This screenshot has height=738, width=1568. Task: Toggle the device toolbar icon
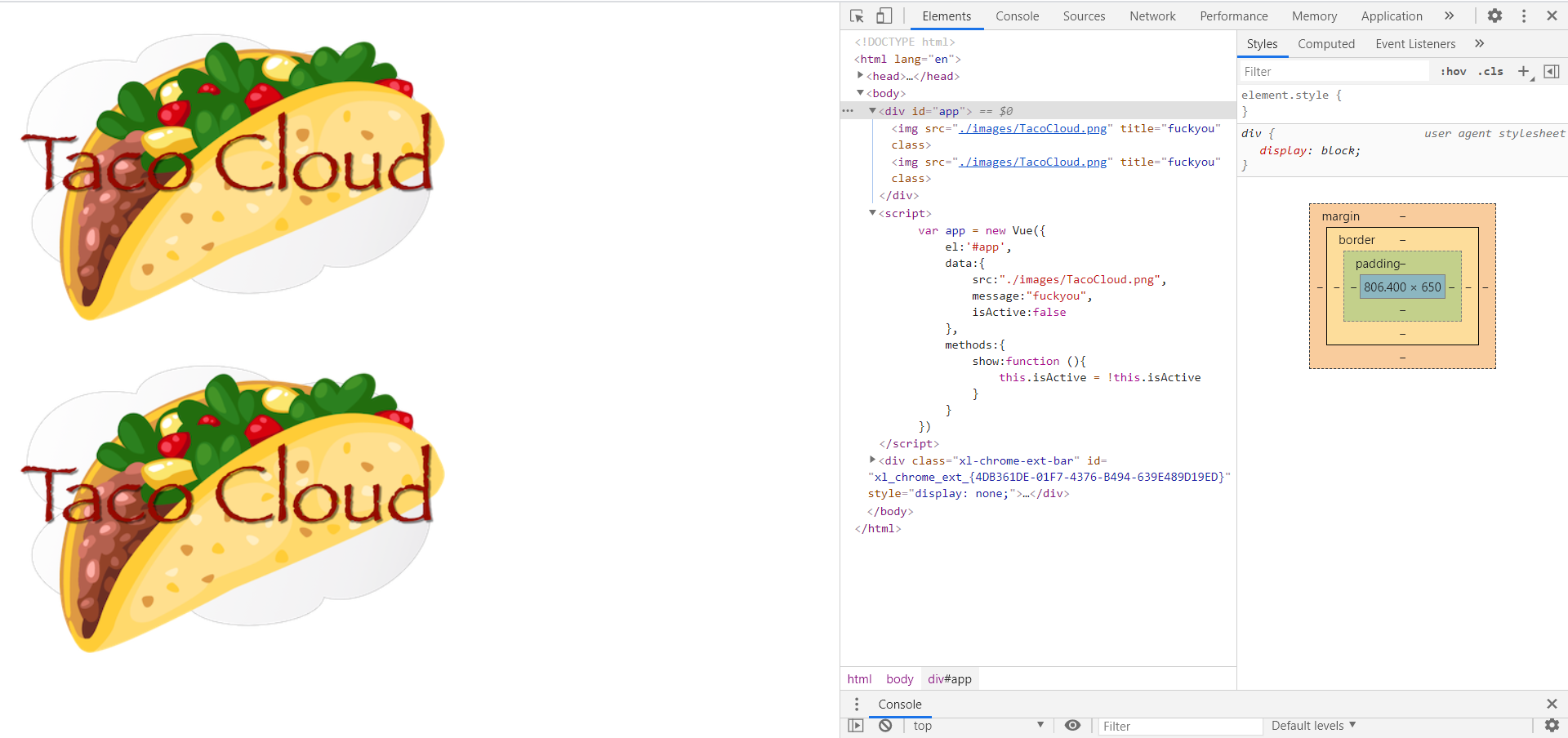click(884, 16)
